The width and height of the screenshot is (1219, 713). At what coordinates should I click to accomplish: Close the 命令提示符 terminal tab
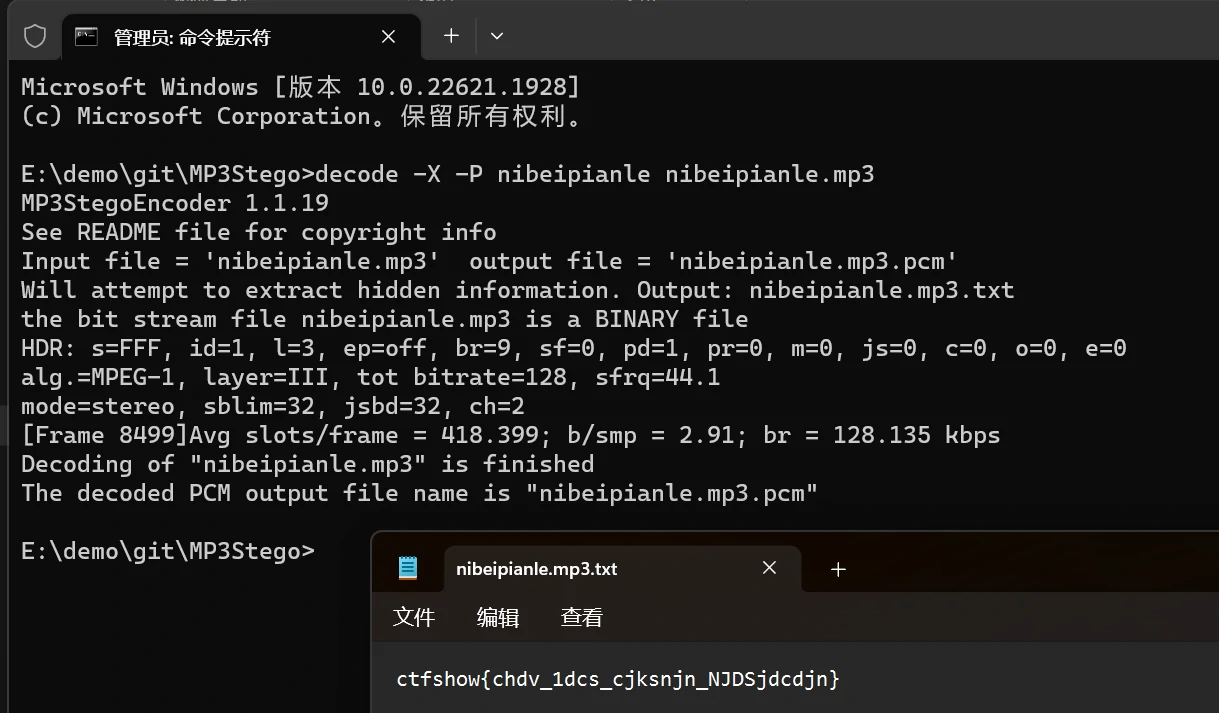pos(388,37)
